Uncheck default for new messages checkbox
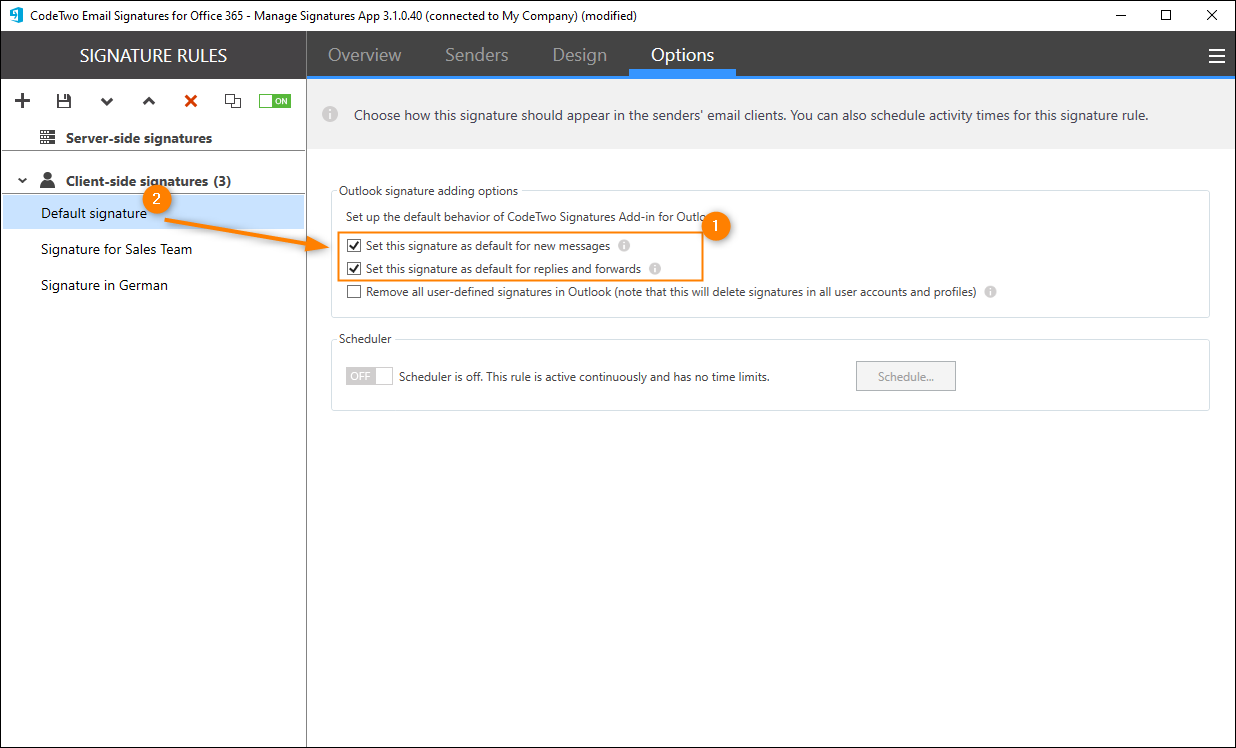 click(x=354, y=246)
